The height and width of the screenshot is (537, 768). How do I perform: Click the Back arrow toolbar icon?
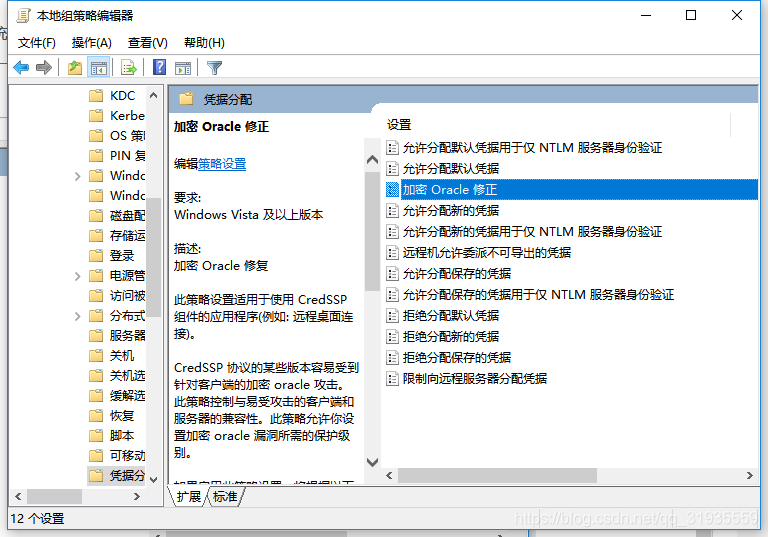coord(21,67)
